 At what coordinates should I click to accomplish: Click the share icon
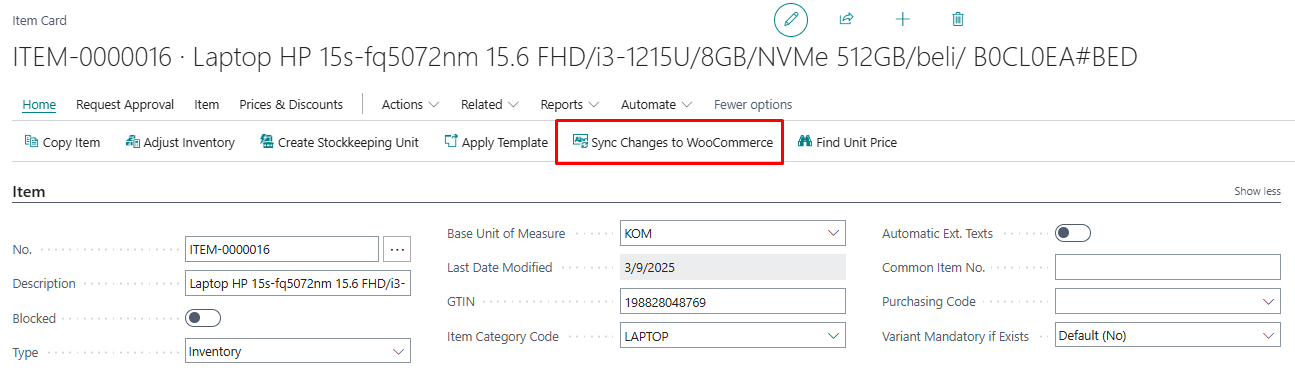click(x=846, y=19)
